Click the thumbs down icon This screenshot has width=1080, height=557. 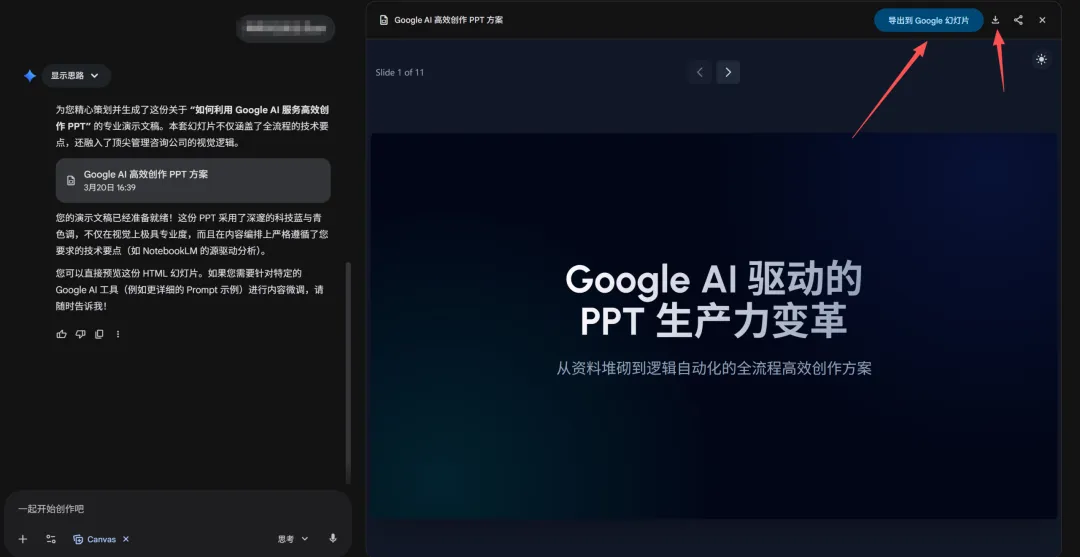click(81, 334)
